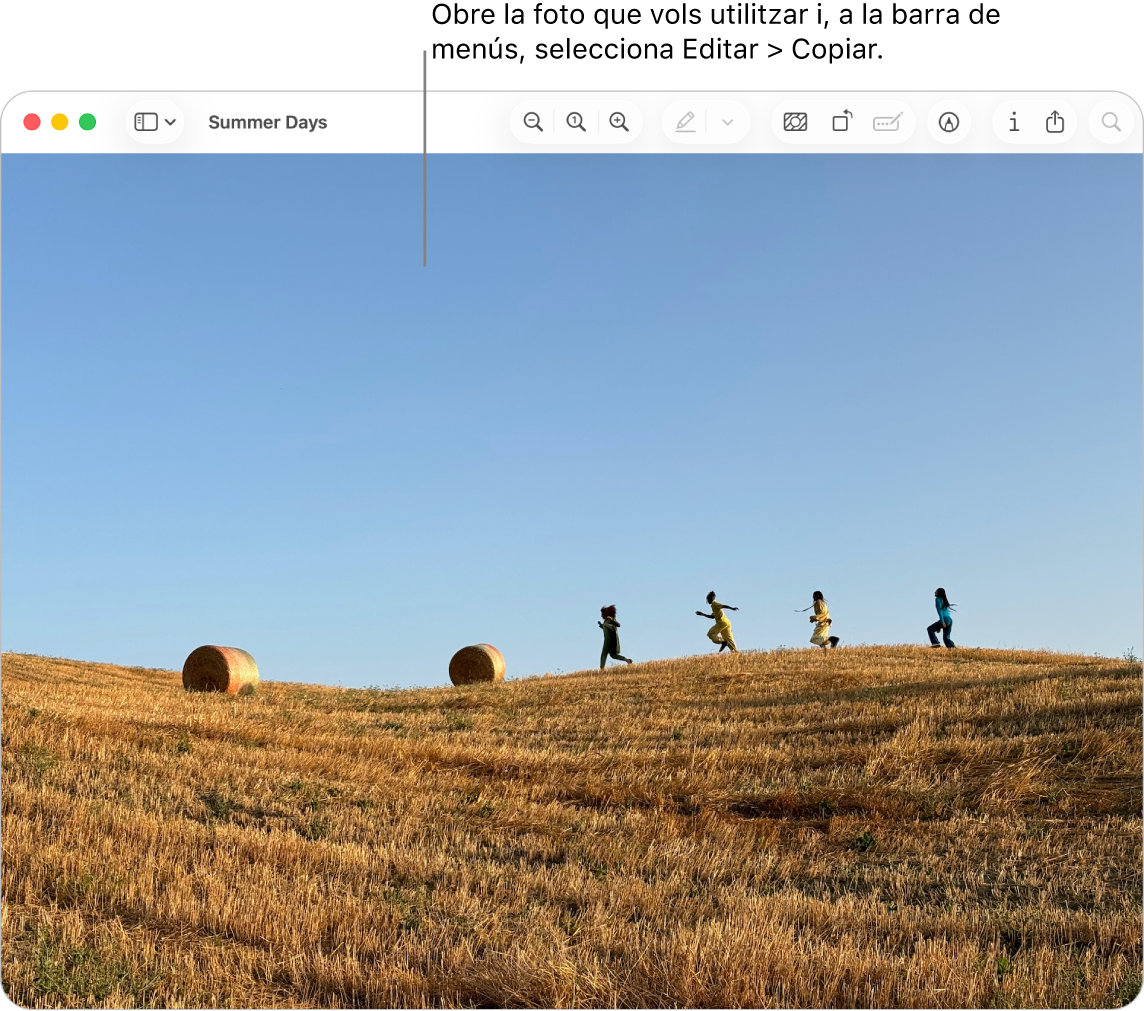1144x1011 pixels.
Task: Close the Summer Days window
Action: click(x=31, y=121)
